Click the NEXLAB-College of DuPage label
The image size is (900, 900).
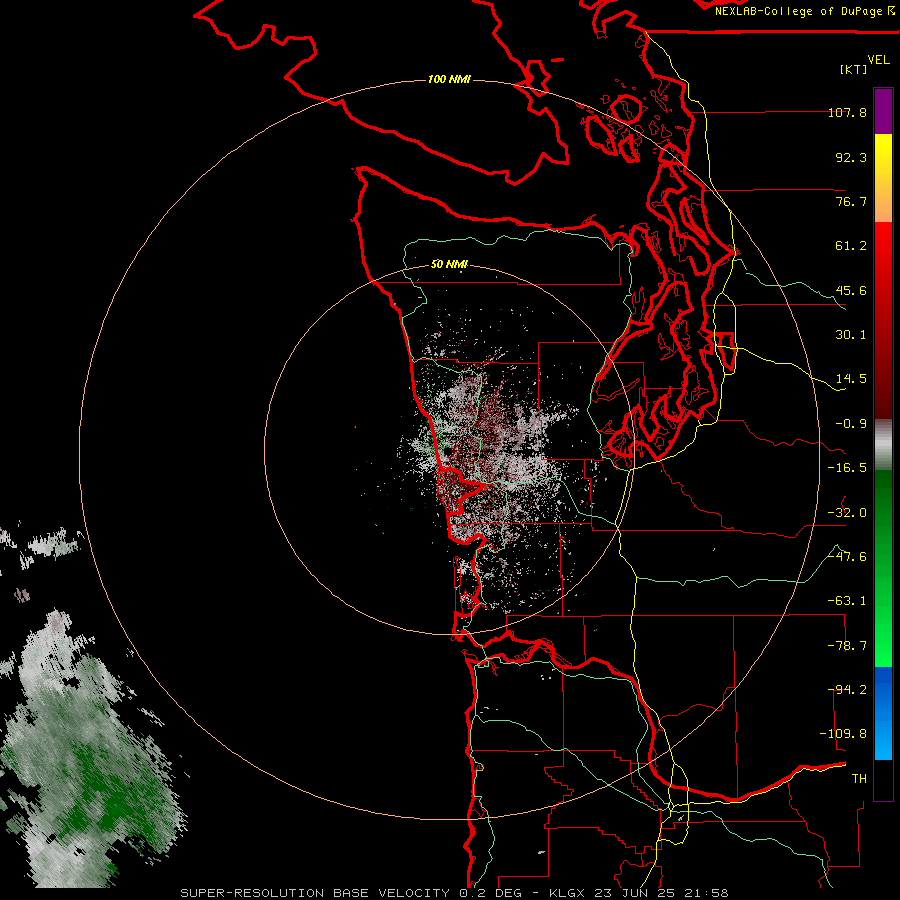pos(804,11)
